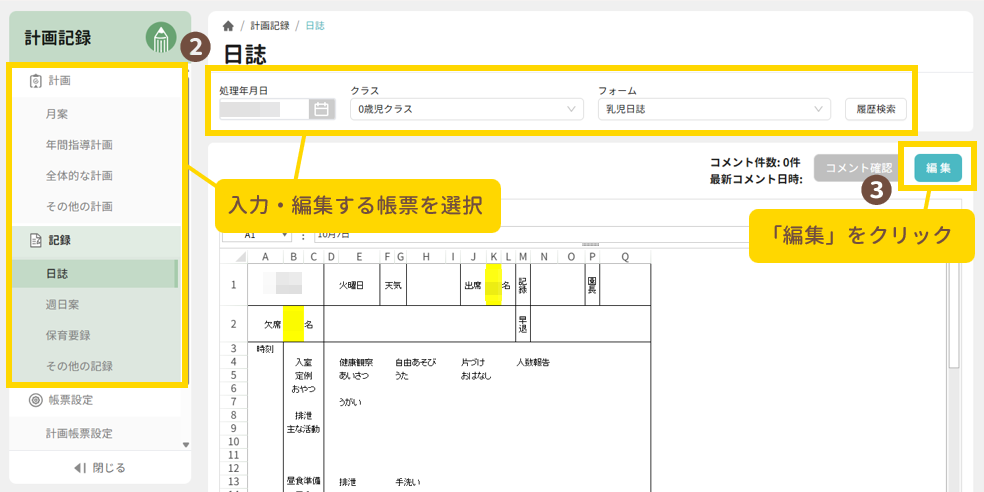Screen dimensions: 984x492
Task: Open 保育要録 from the sidebar
Action: [68, 335]
